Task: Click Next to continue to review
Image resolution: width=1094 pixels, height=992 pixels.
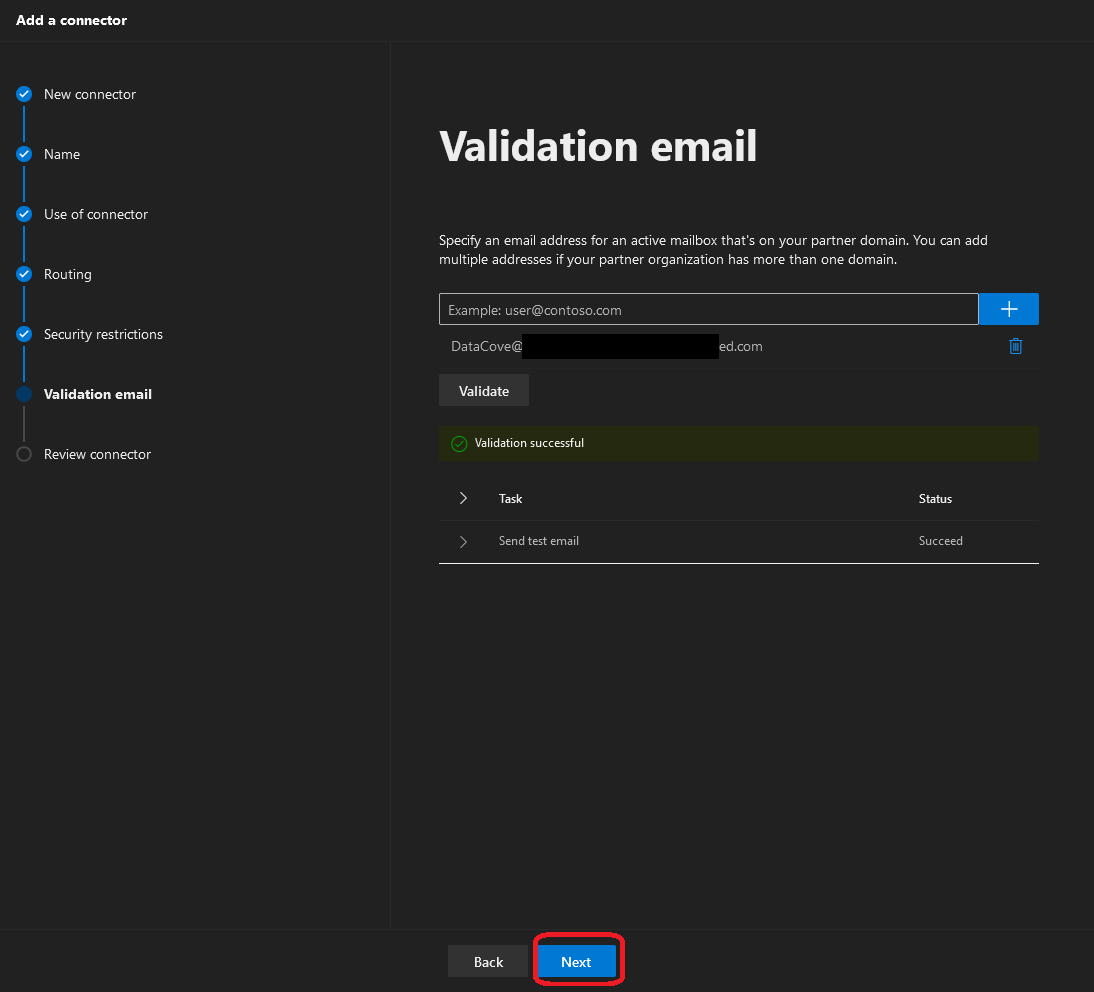Action: pos(576,962)
